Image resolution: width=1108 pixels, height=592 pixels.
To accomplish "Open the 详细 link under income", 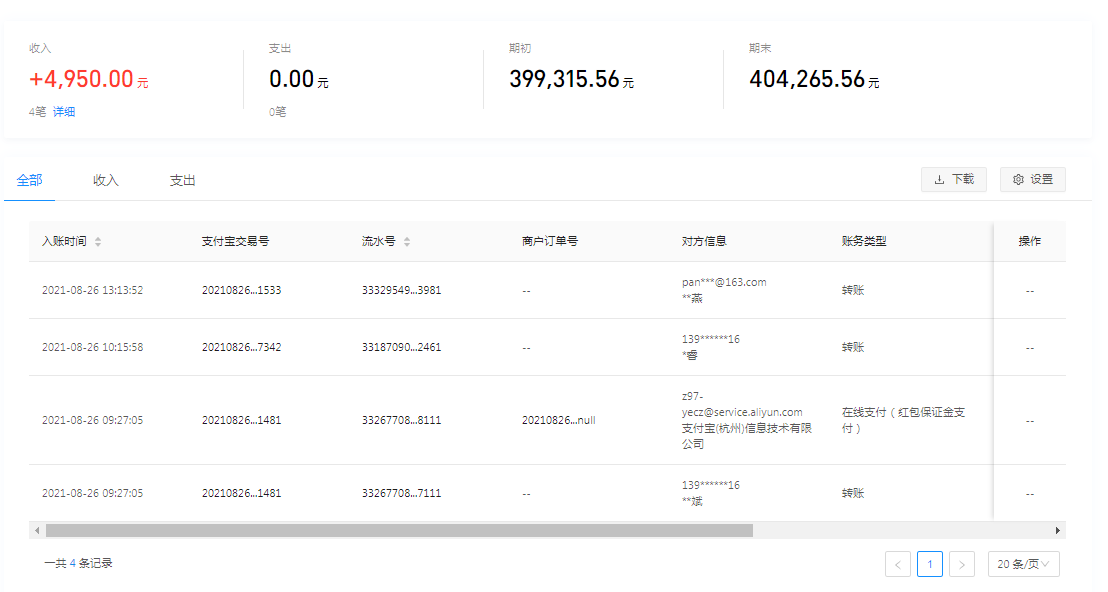I will tap(64, 112).
